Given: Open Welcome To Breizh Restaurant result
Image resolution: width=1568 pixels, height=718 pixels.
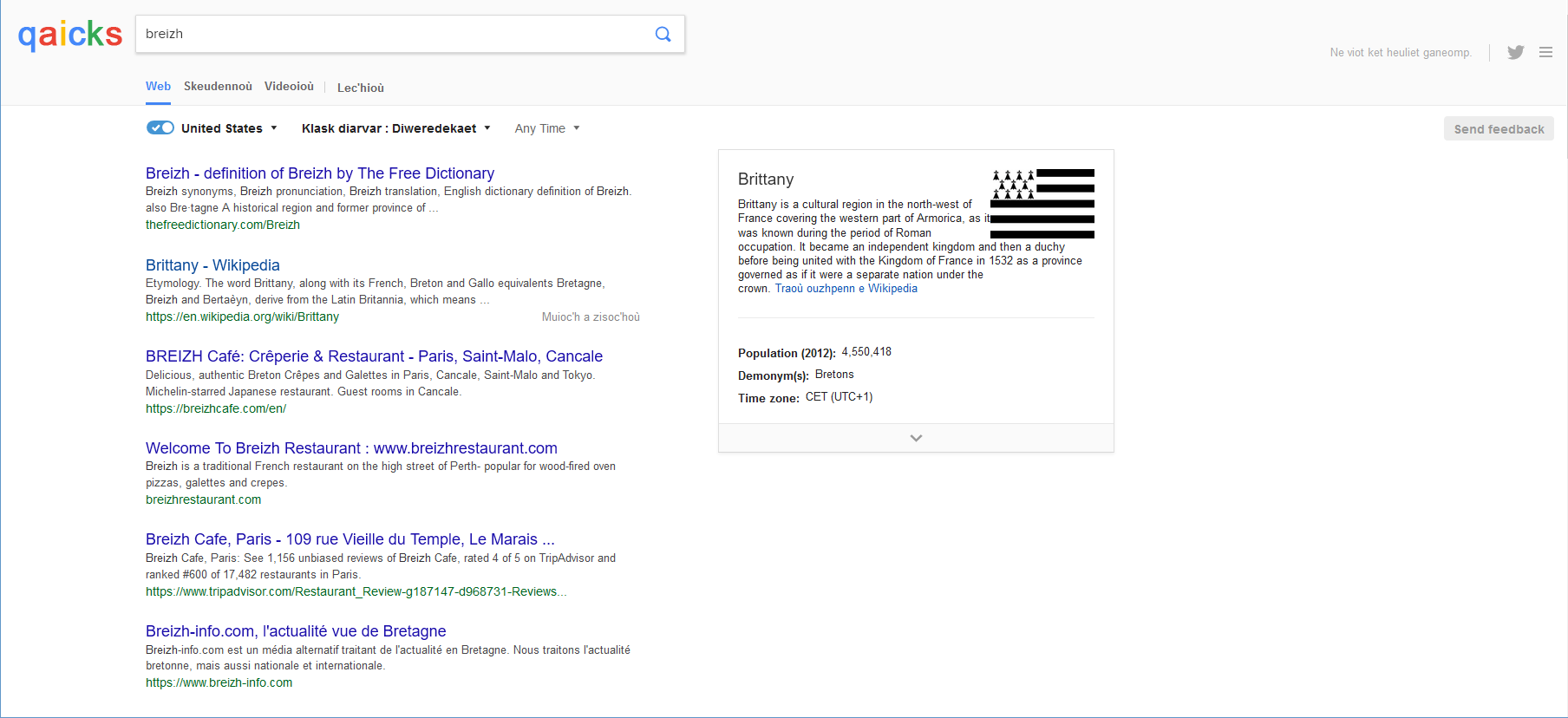Looking at the screenshot, I should tap(351, 448).
